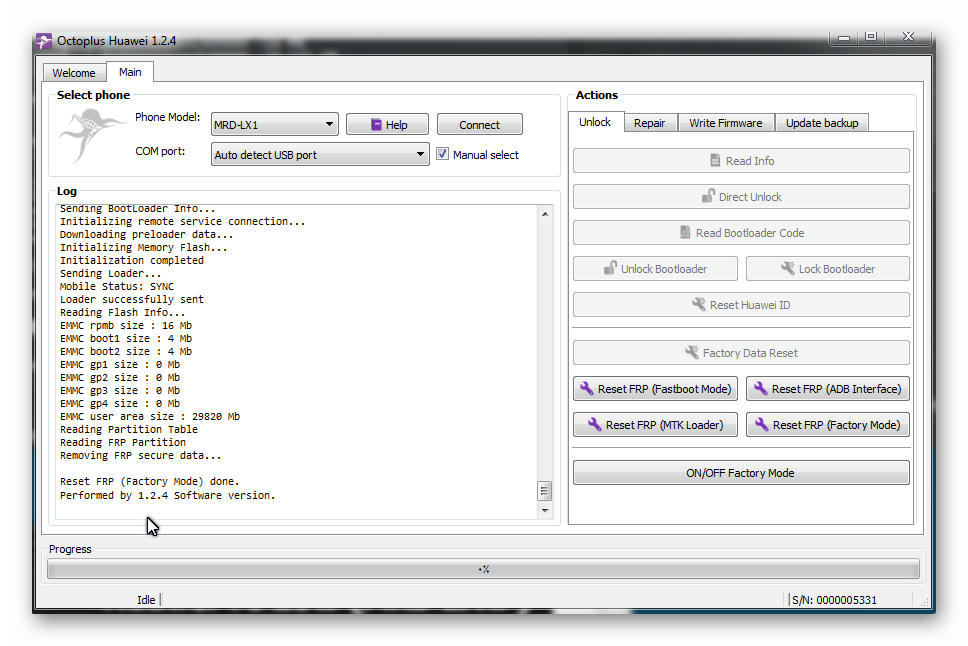Click the document icon on Read Info

pos(715,161)
